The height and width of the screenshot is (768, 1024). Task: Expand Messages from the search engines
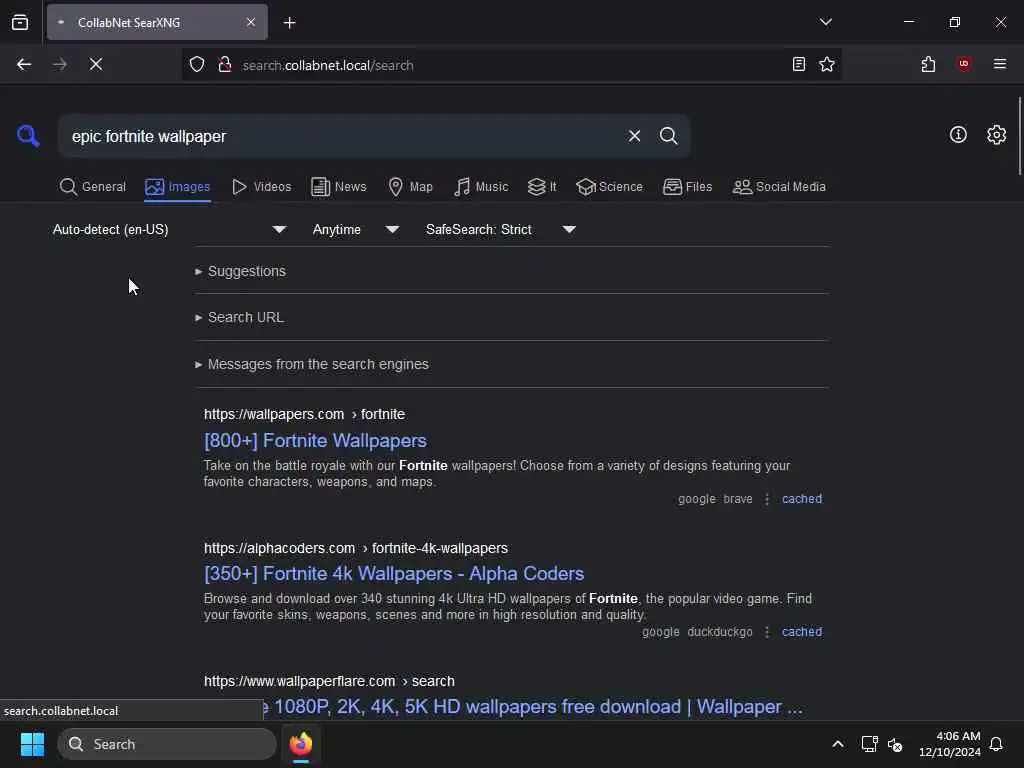(312, 364)
